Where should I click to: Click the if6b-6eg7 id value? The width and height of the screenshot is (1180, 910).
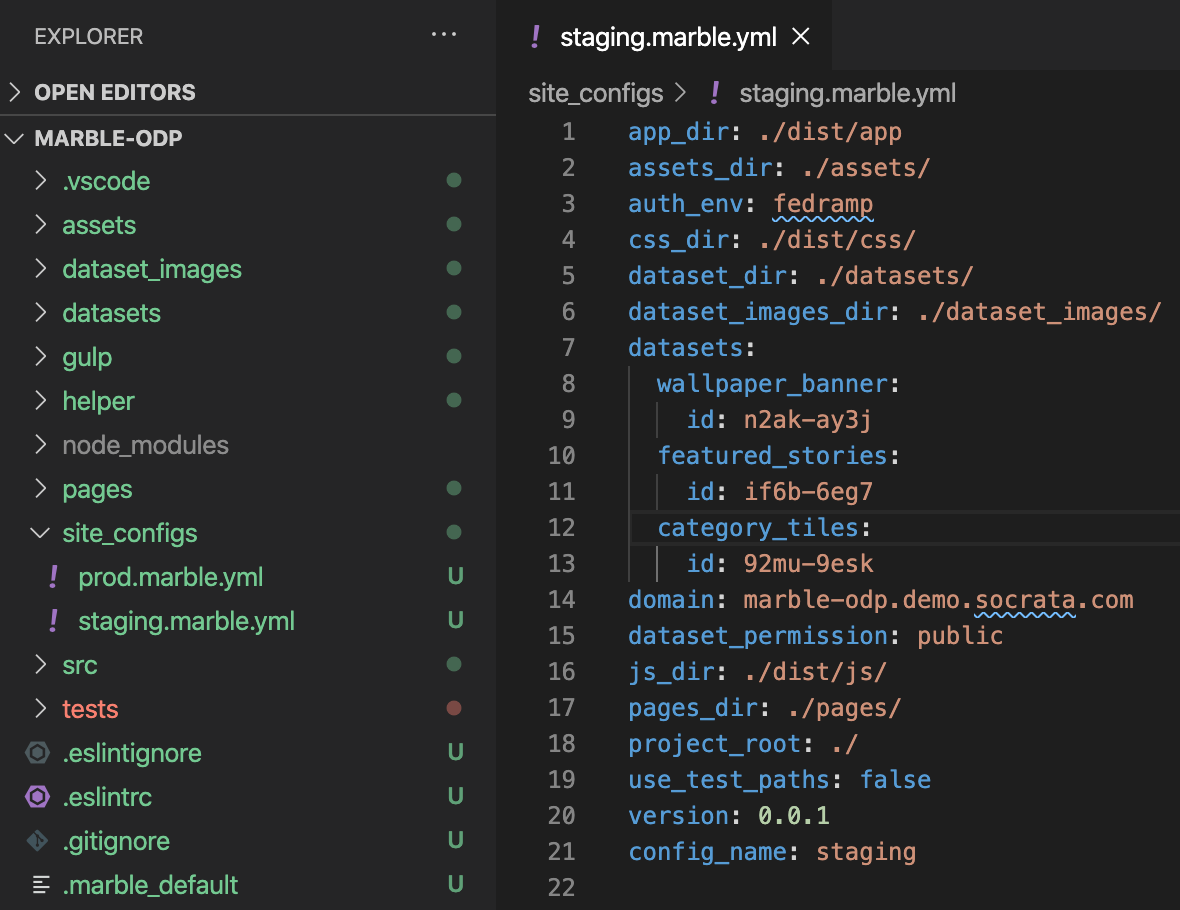tap(808, 492)
